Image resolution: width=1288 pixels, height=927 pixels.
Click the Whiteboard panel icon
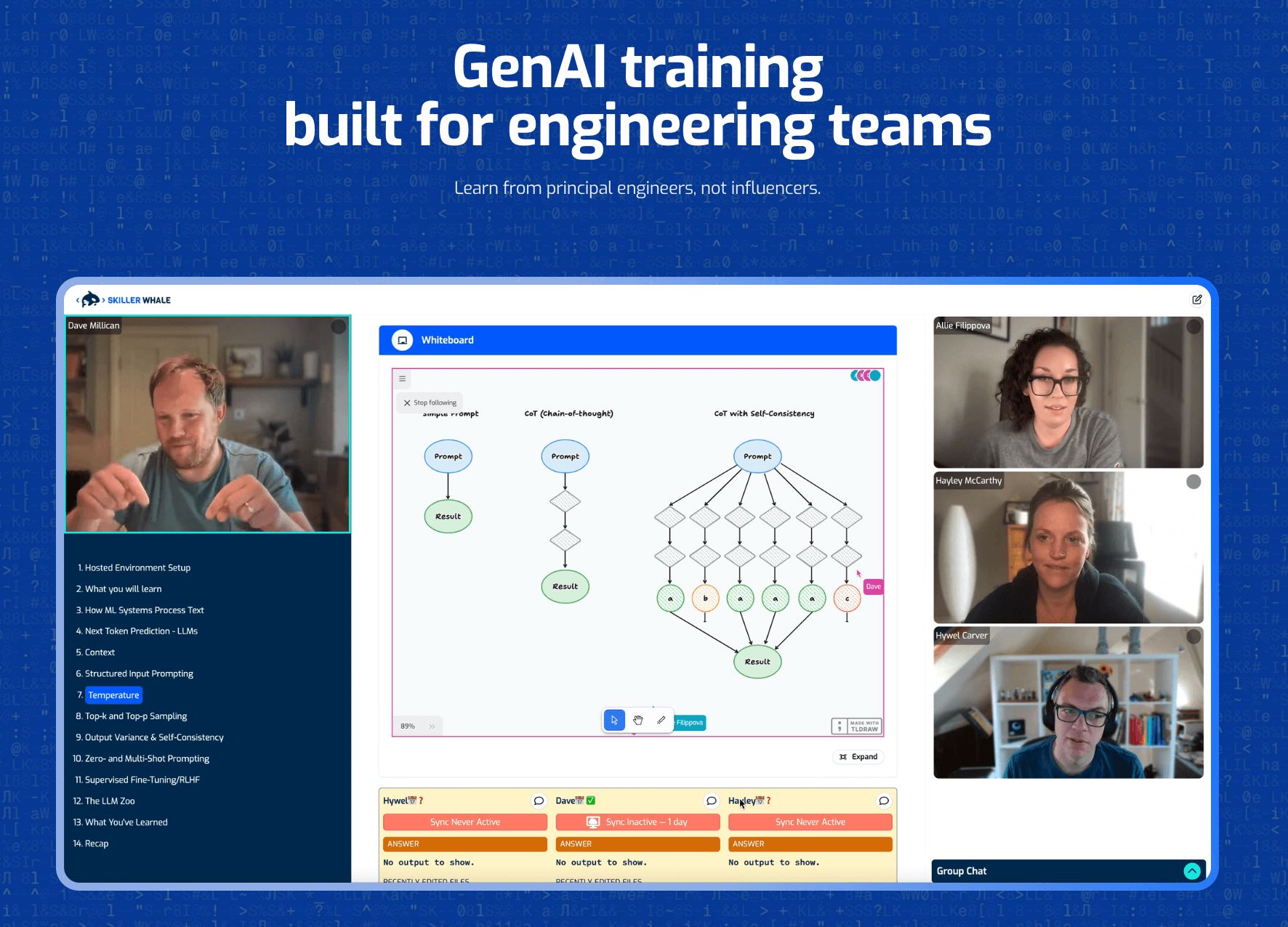click(x=402, y=340)
